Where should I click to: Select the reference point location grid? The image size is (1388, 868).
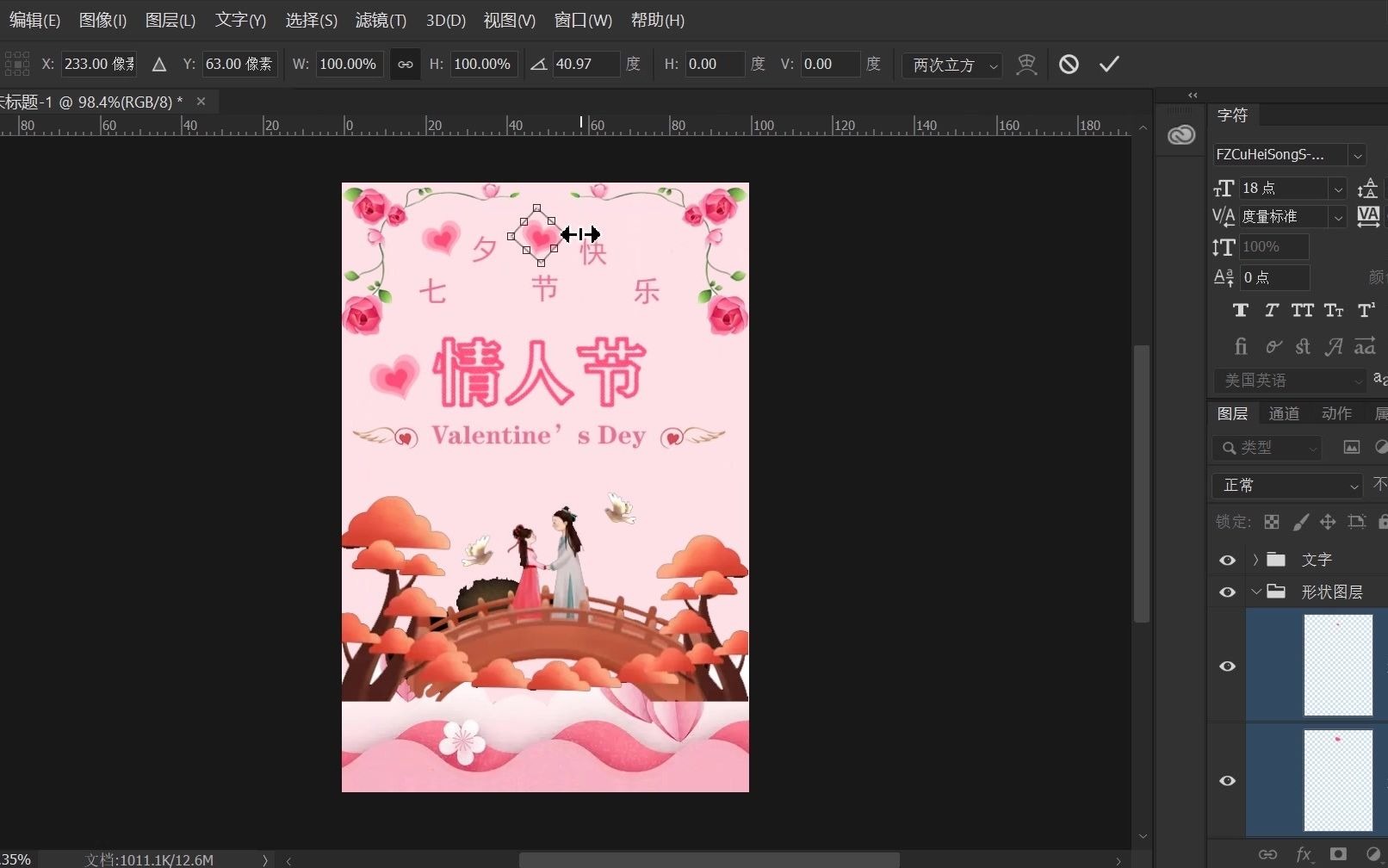click(16, 64)
